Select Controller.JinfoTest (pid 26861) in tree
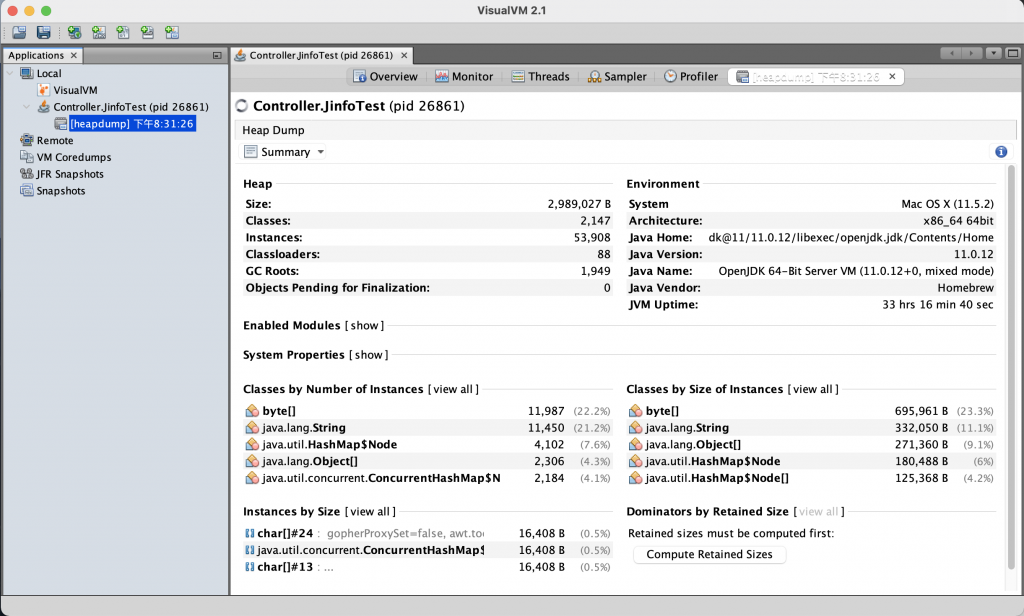The image size is (1024, 616). [x=123, y=106]
